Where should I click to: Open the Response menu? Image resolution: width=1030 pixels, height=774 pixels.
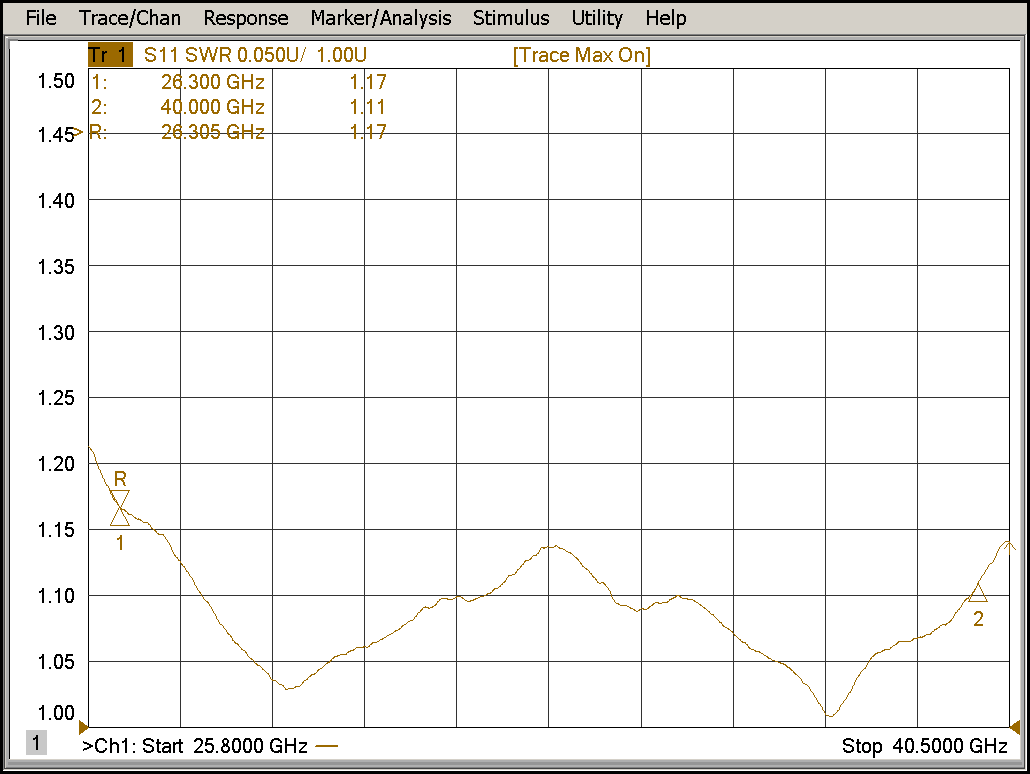(246, 18)
